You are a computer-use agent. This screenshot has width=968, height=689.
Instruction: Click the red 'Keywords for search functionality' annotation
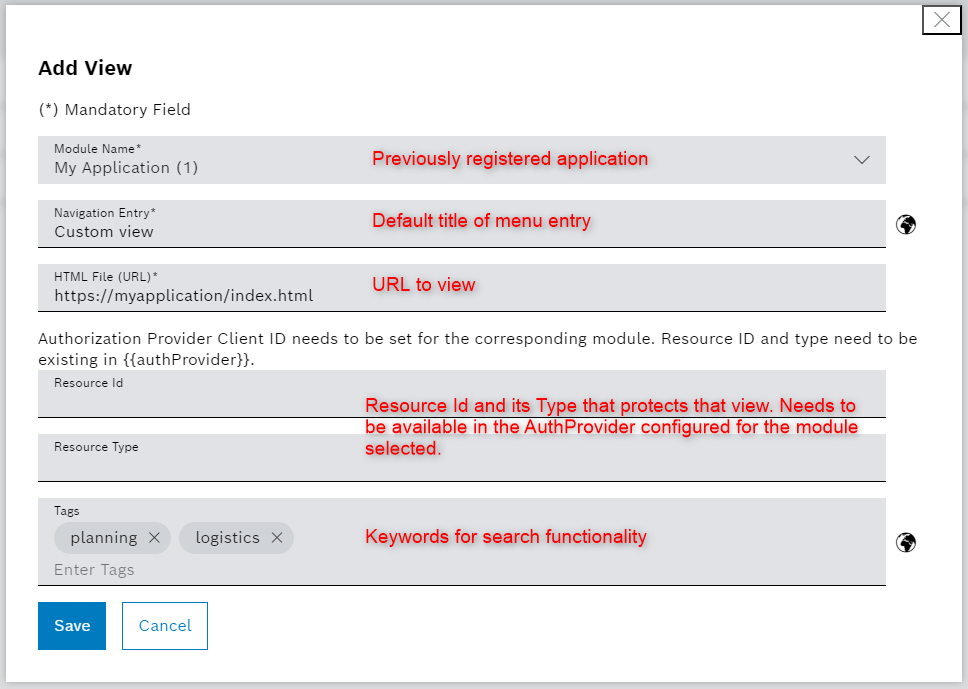point(506,537)
